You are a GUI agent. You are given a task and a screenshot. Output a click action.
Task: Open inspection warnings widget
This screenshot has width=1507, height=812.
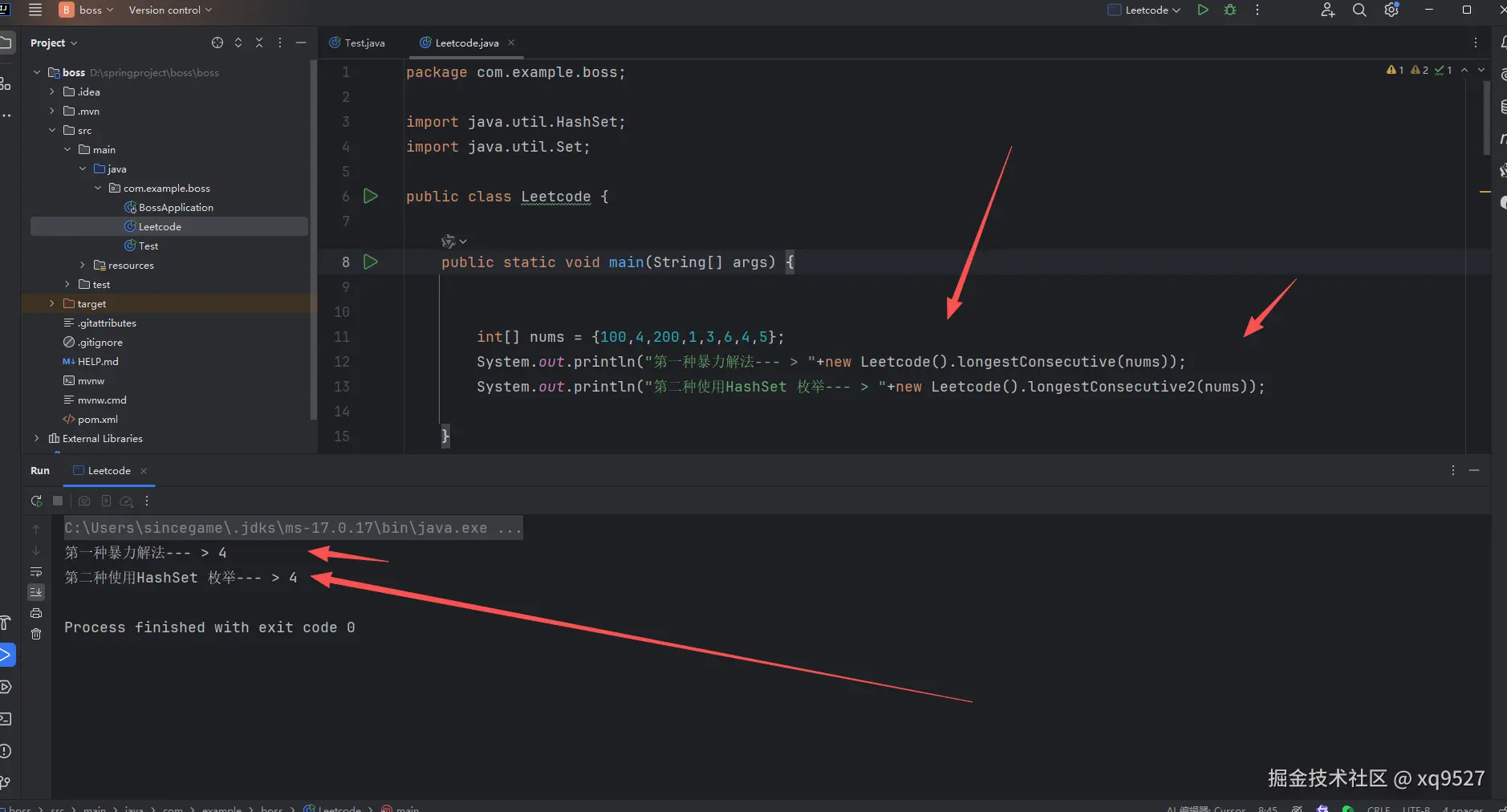point(1419,71)
